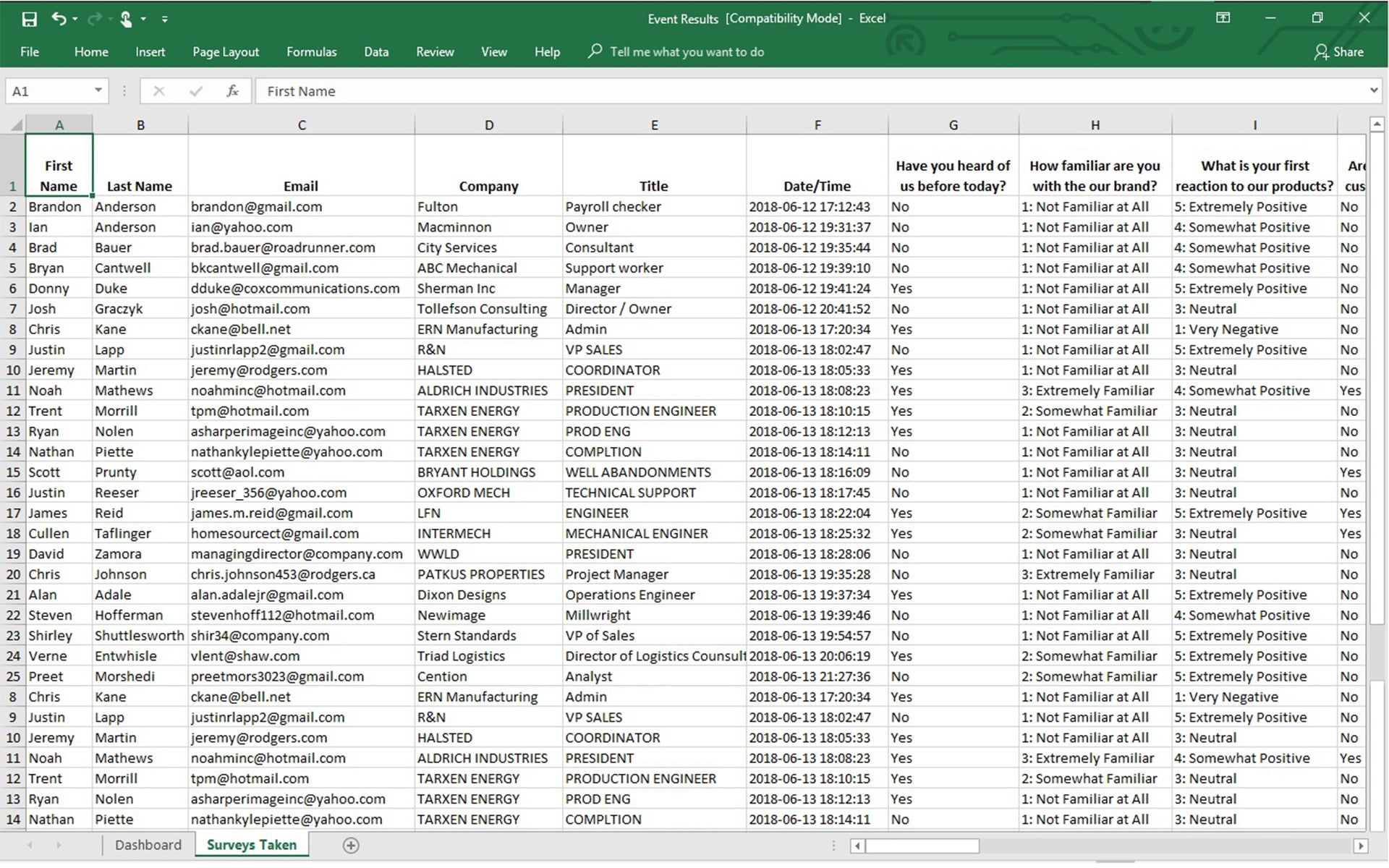
Task: Click cell brandon@gmail.com
Action: click(x=302, y=207)
